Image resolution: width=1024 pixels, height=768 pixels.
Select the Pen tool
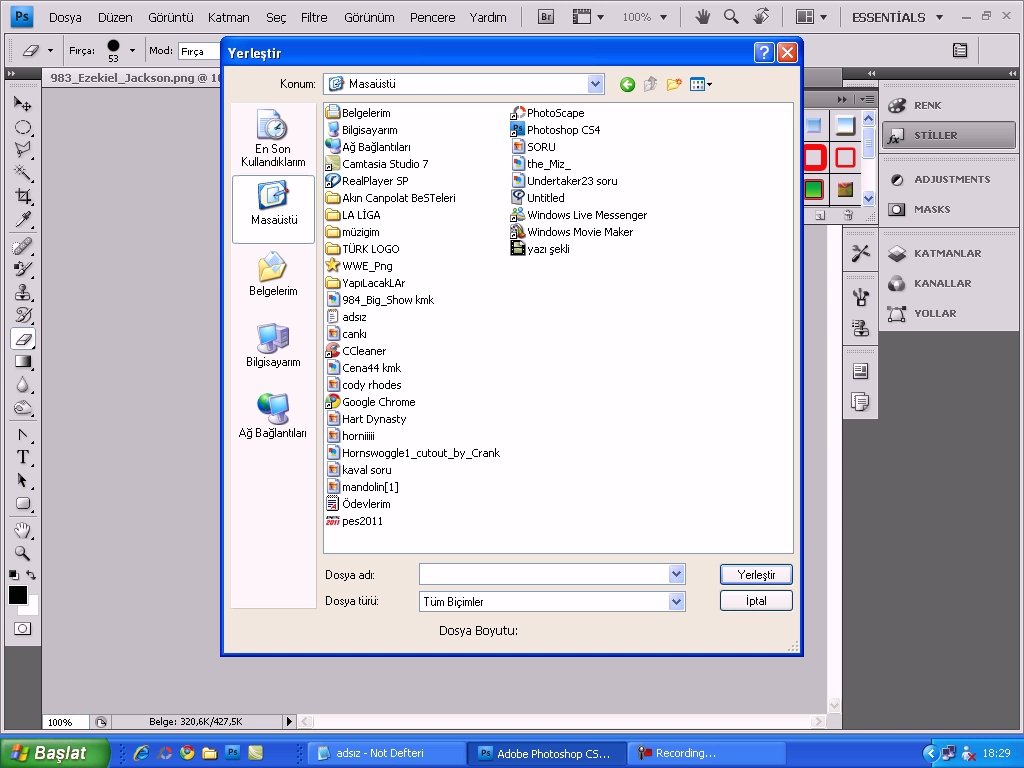pyautogui.click(x=22, y=434)
